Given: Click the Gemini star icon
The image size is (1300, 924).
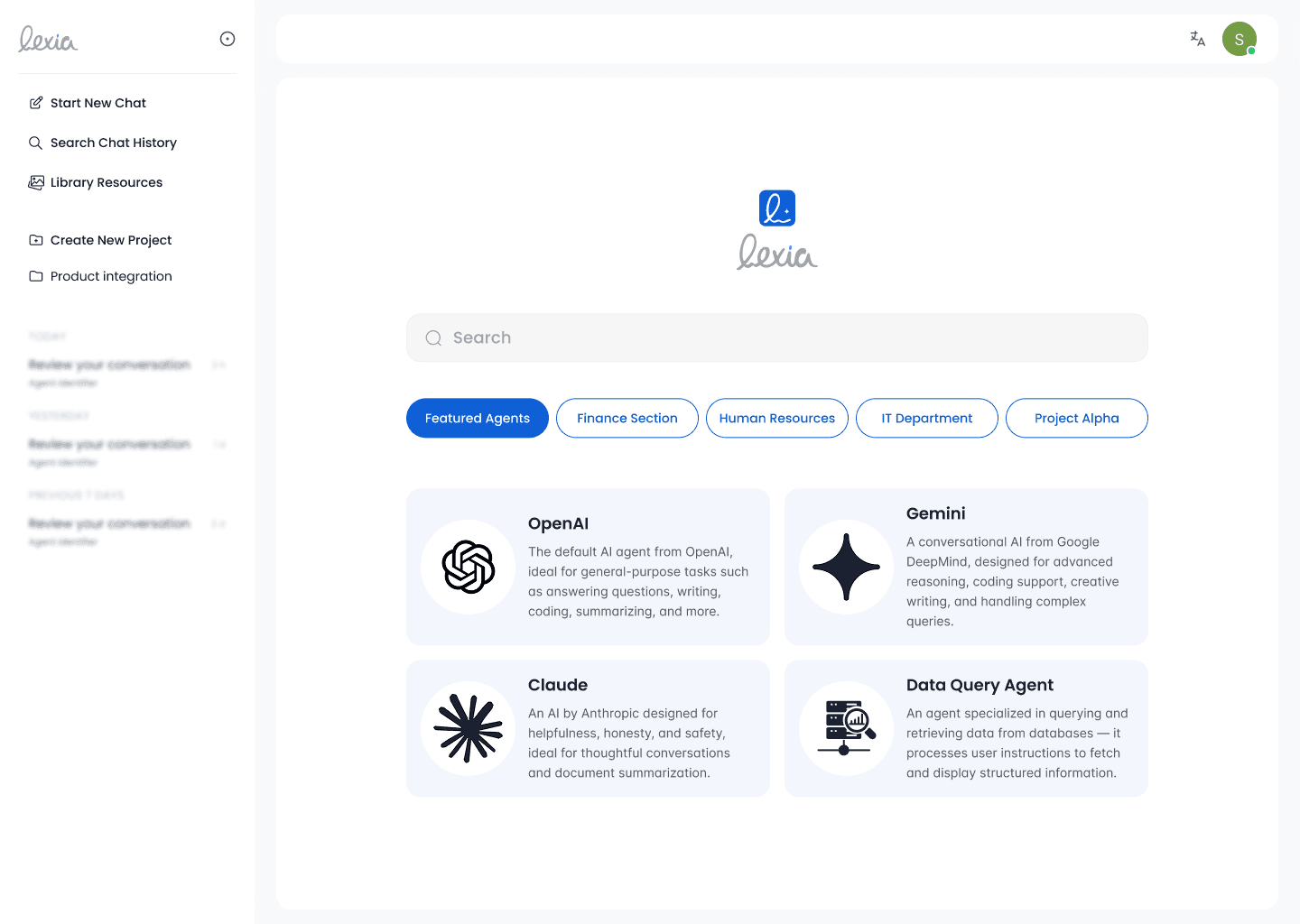Looking at the screenshot, I should (847, 567).
